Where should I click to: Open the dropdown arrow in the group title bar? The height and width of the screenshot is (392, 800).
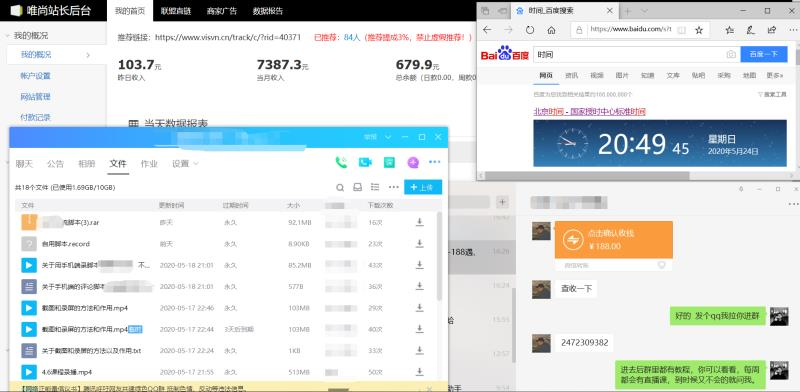388,137
